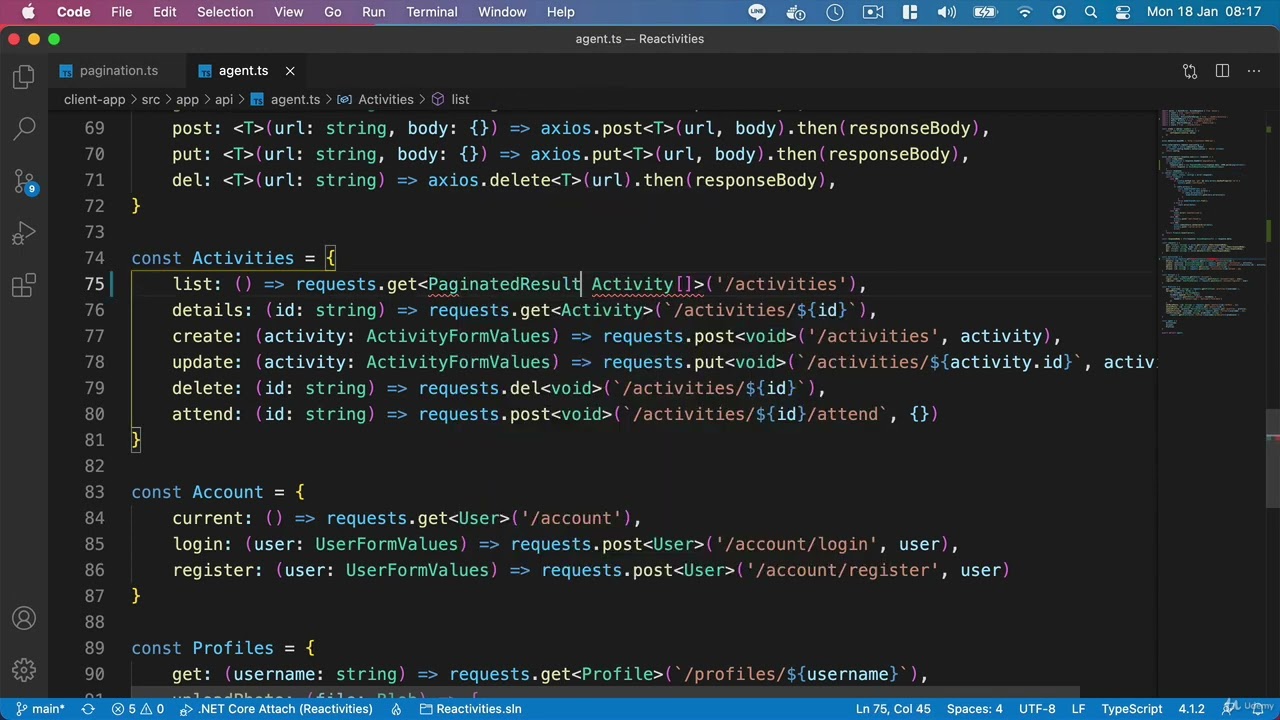Open the Go menu
The width and height of the screenshot is (1280, 720).
[x=332, y=12]
